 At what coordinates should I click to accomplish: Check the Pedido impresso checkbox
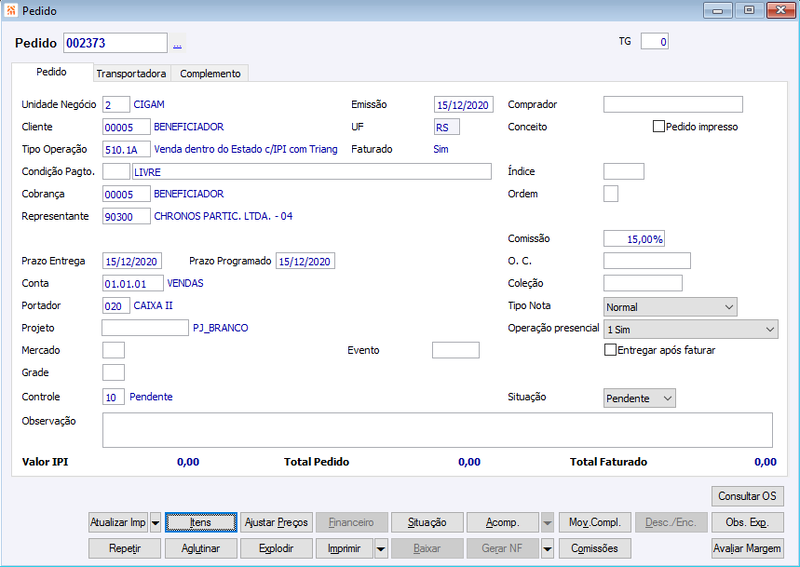(659, 126)
